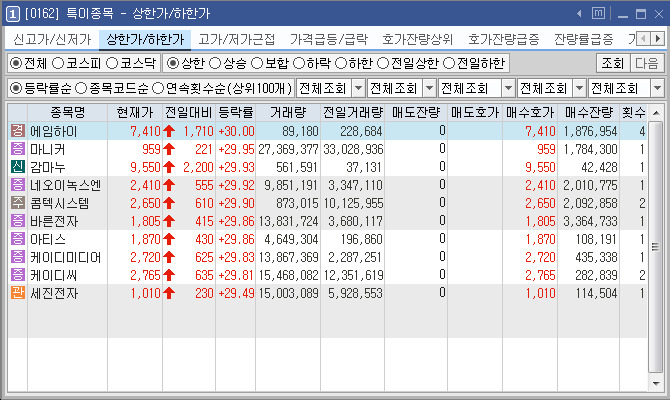Click the 증 badge icon next to 케이디씨
This screenshot has height=400, width=670.
[18, 275]
